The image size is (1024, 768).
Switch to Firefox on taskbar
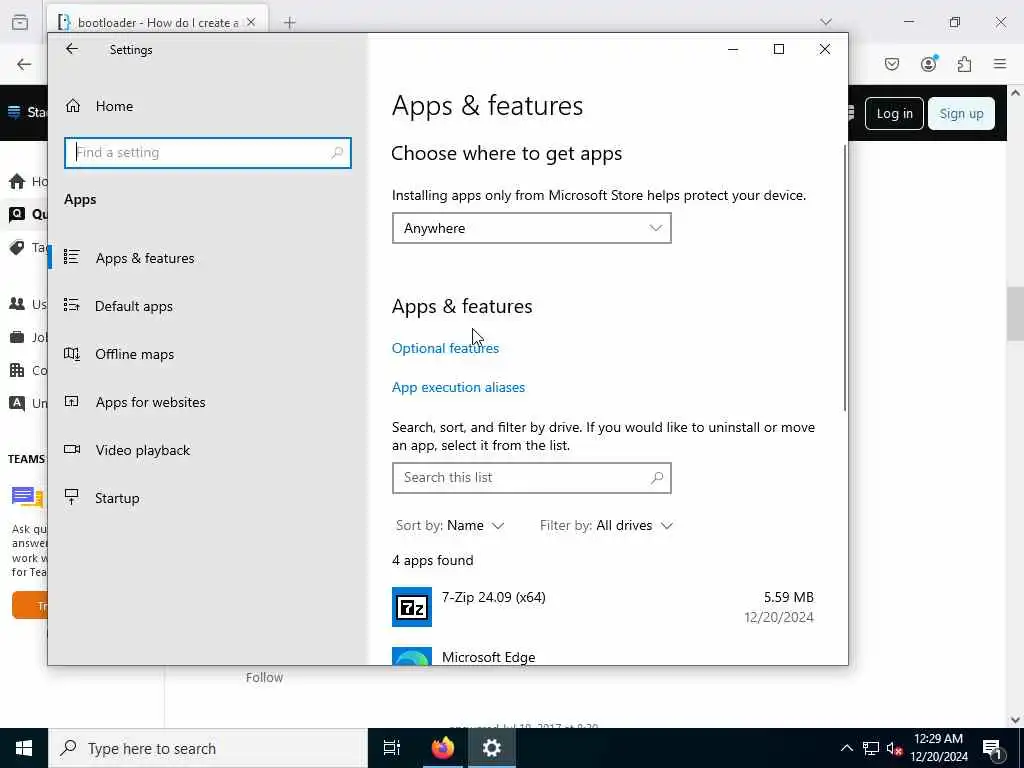442,748
